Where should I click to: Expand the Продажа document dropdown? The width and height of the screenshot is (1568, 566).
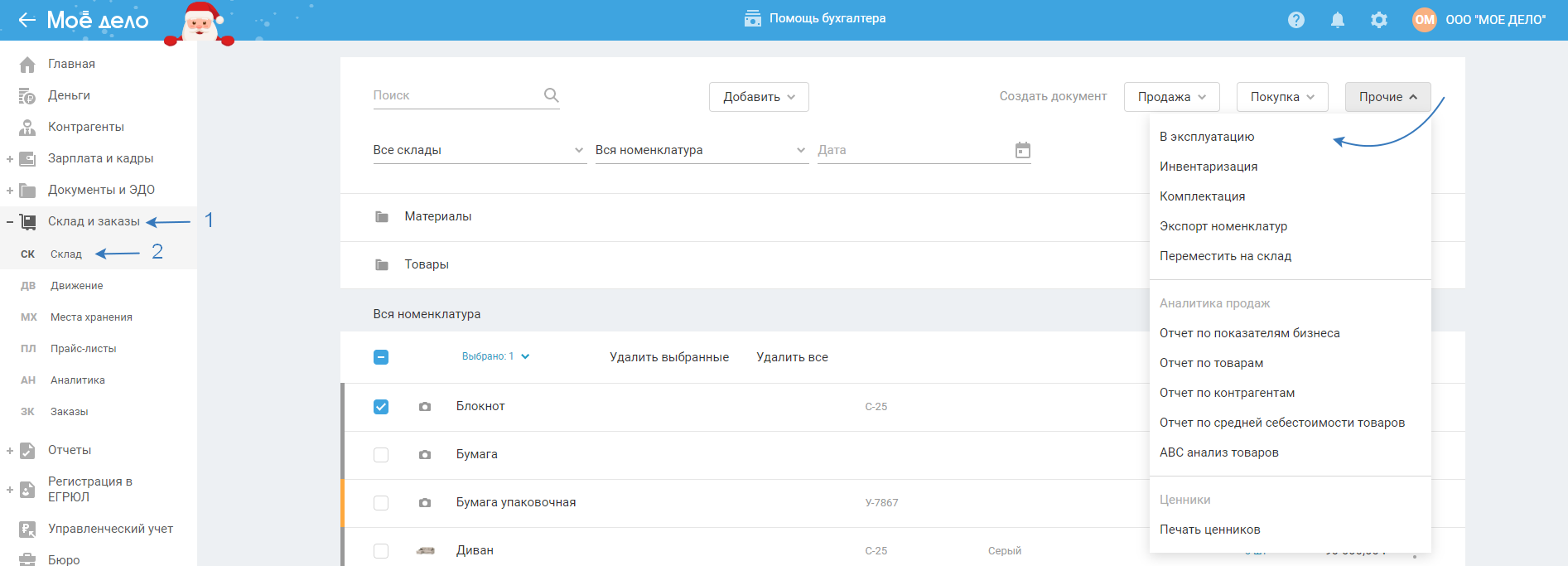1171,97
